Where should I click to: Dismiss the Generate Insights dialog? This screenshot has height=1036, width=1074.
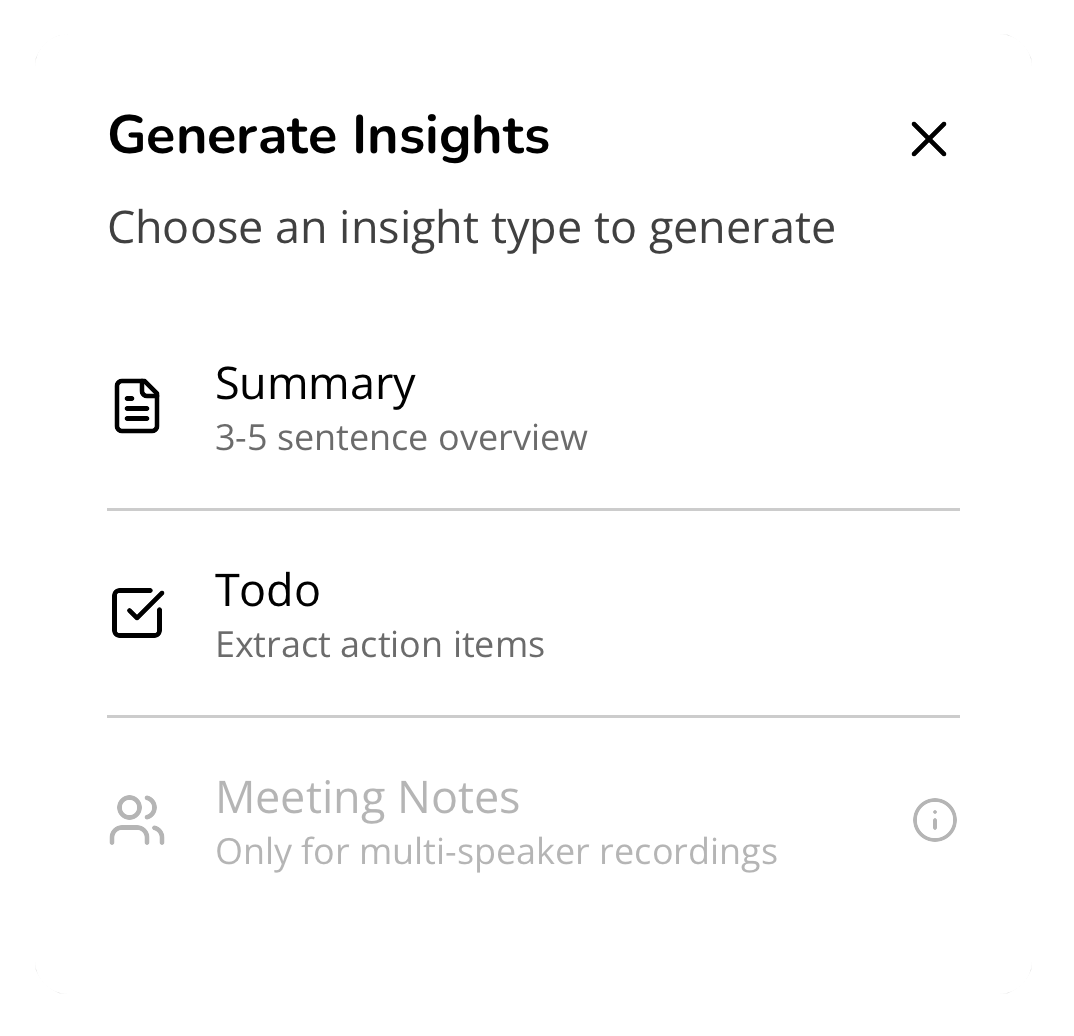tap(928, 139)
